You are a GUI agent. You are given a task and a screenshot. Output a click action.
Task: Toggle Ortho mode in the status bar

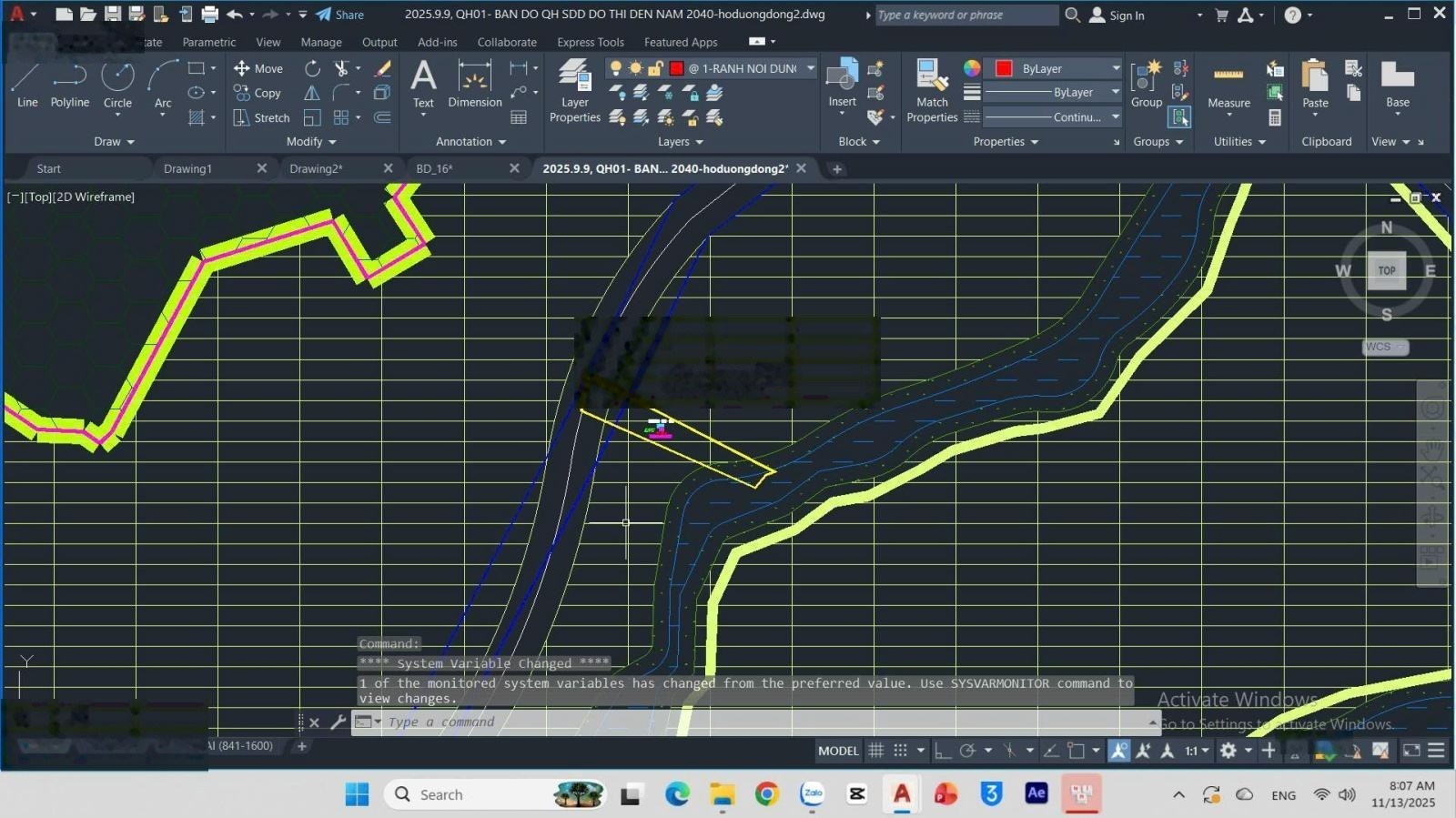click(943, 751)
